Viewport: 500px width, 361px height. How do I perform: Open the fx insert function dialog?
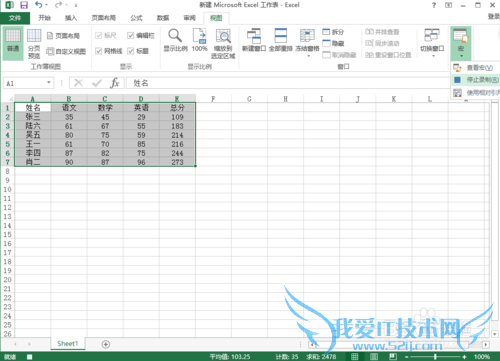[x=115, y=83]
